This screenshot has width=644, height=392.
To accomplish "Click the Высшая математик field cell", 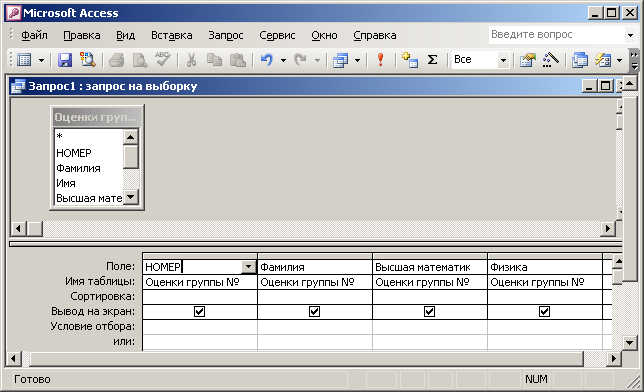I will pos(430,267).
